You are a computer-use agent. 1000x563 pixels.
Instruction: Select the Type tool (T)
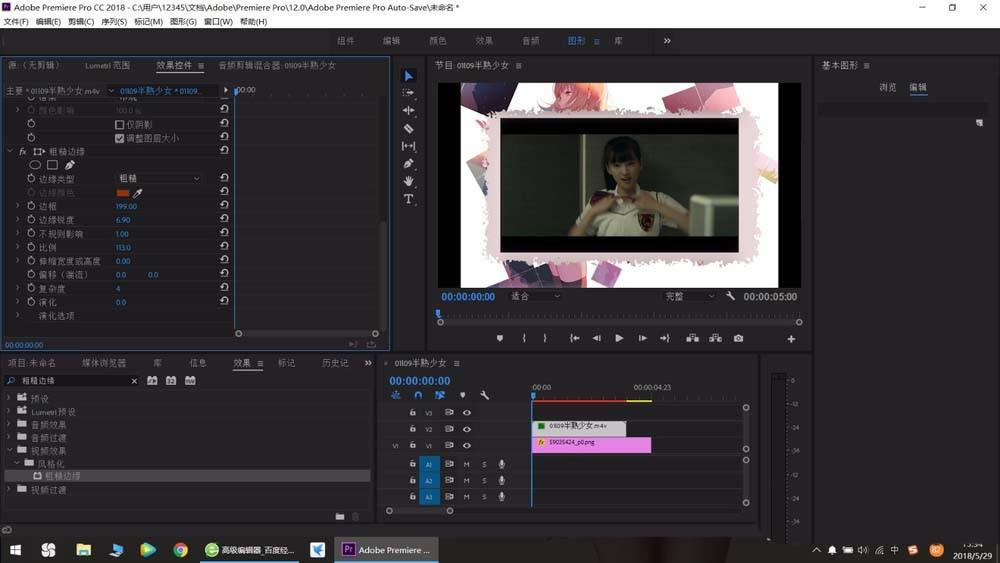[x=408, y=199]
